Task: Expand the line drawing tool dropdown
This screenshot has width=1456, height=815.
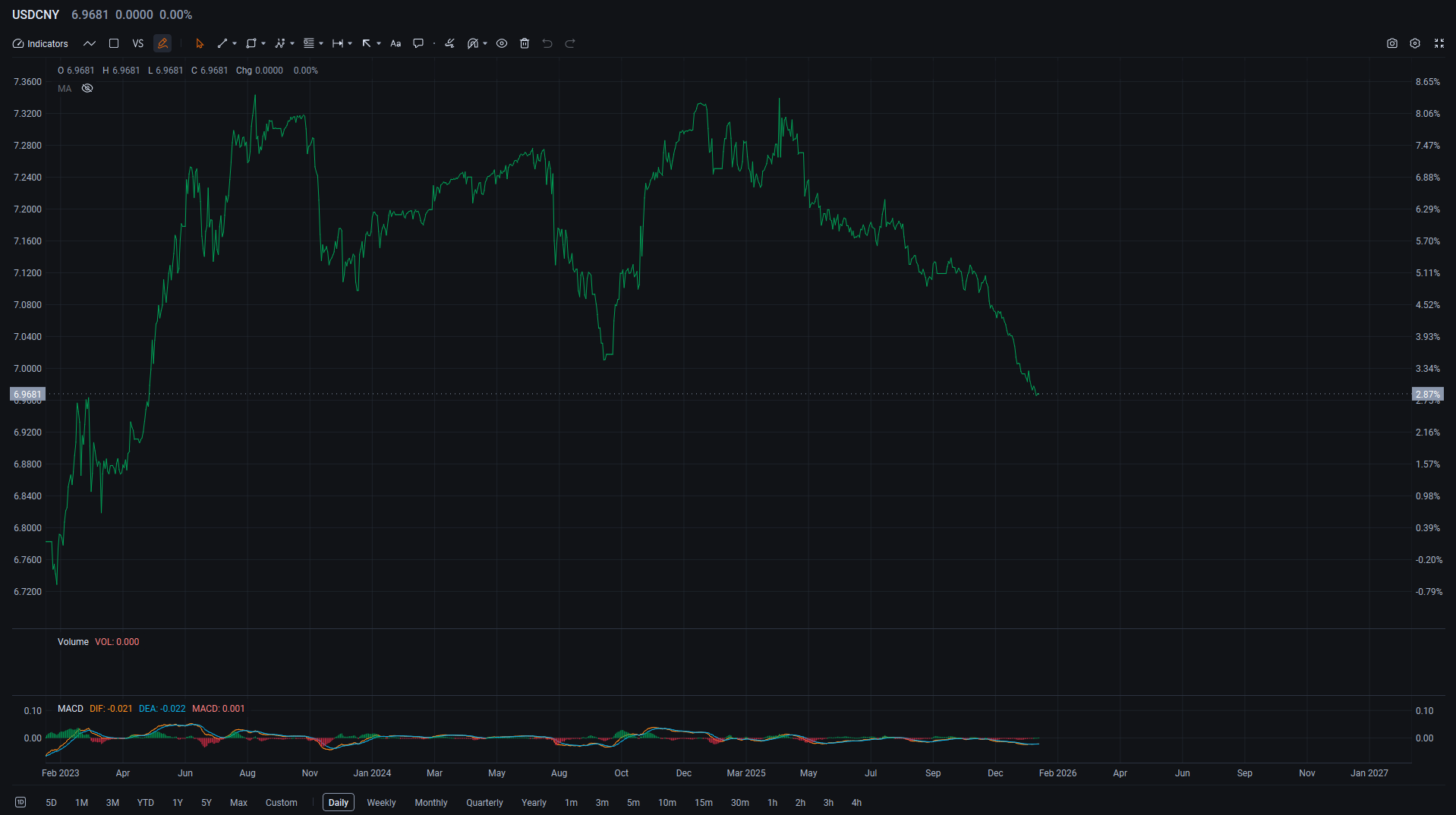Action: (235, 43)
